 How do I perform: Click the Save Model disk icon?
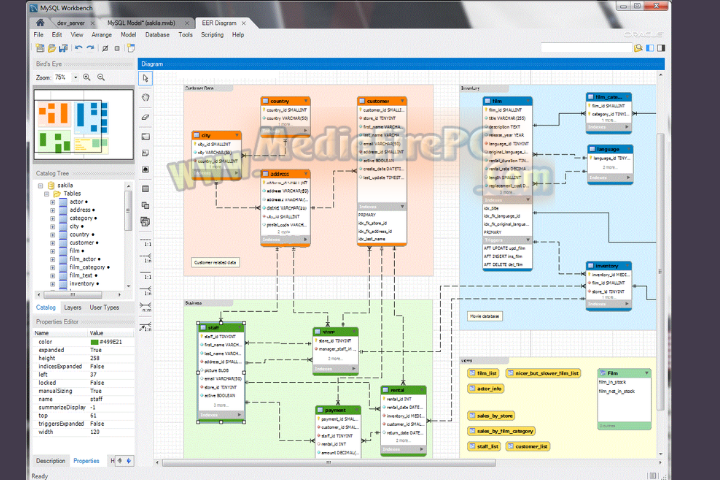[x=63, y=48]
